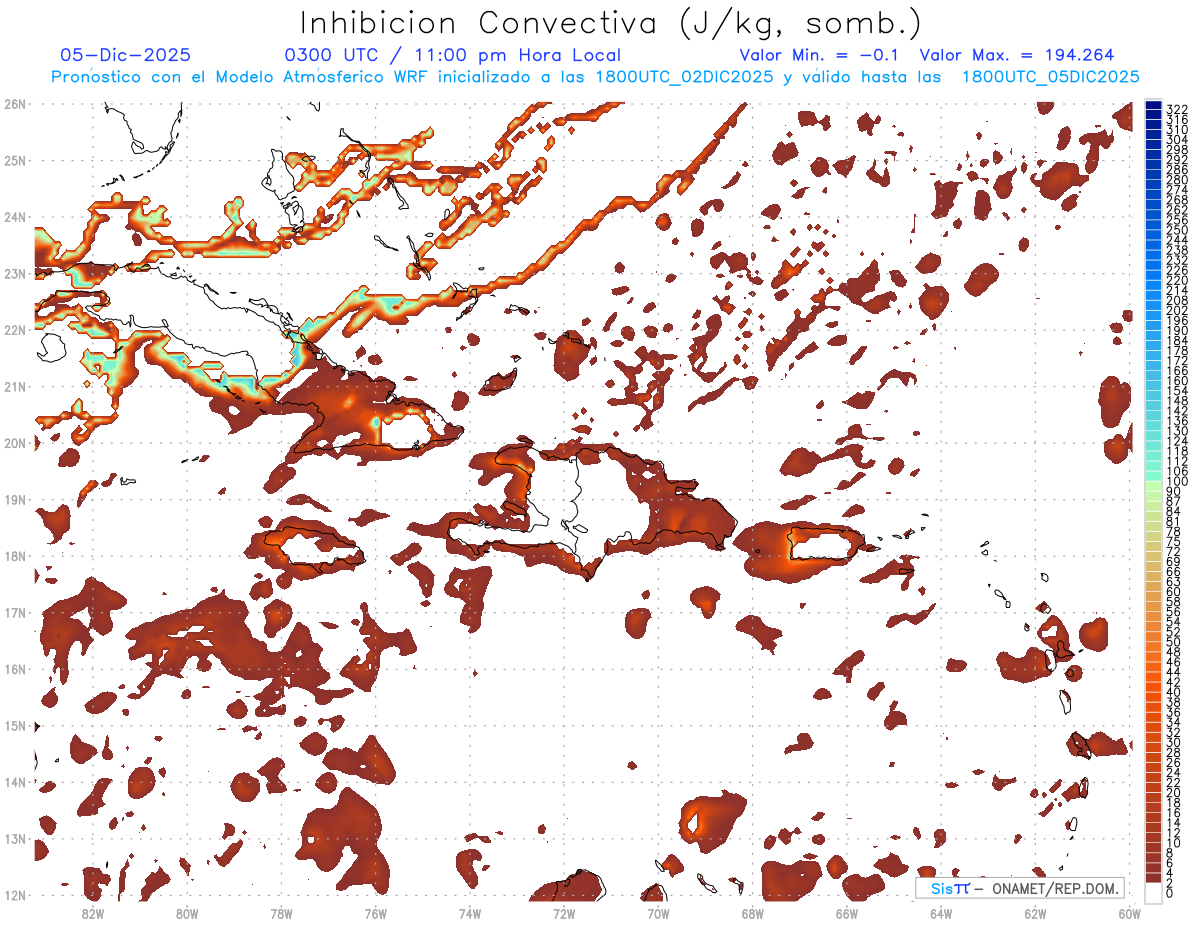Click the 26N latitude label
Screen dimensions: 1200x927
[15, 103]
